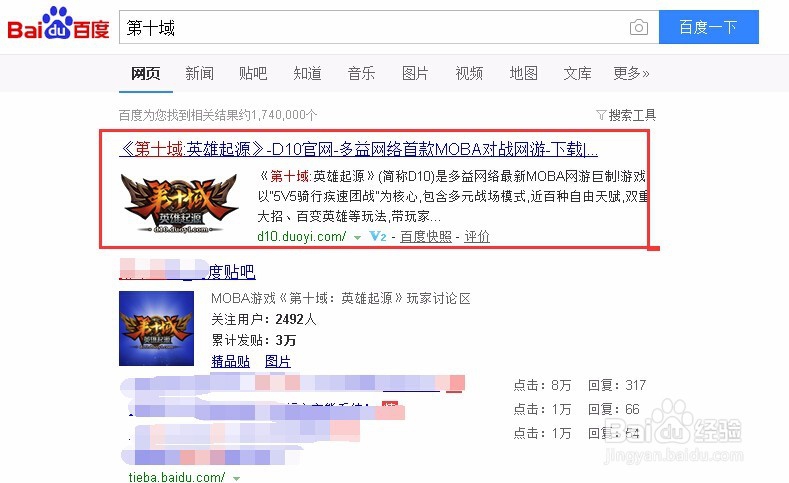The image size is (789, 483).
Task: Select the text 回复: 317
Action: tap(617, 385)
